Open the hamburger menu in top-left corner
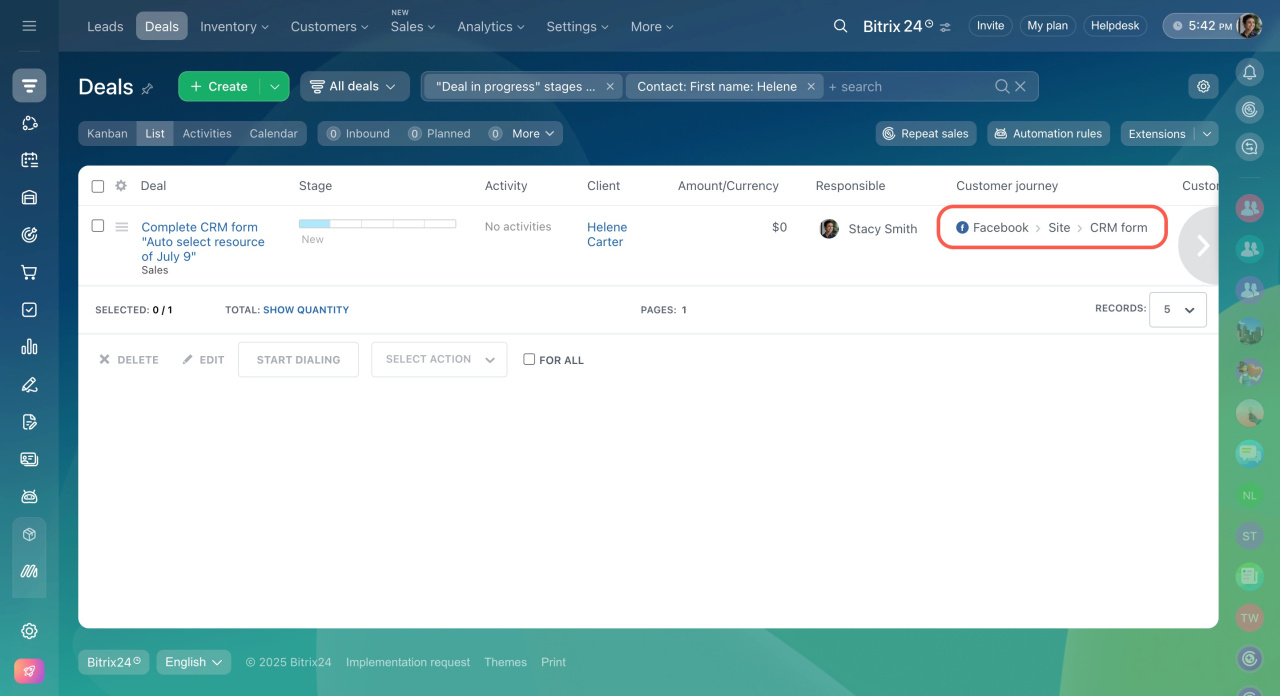Viewport: 1280px width, 696px height. click(29, 26)
